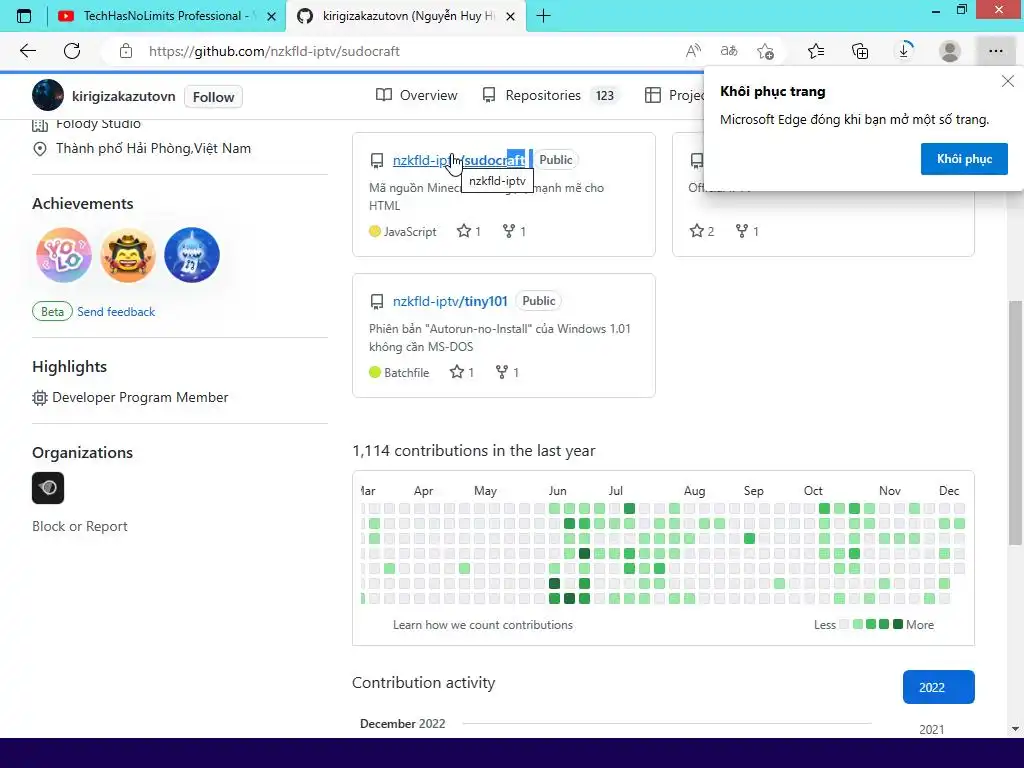Viewport: 1024px width, 768px height.
Task: Open the Favorites list icon
Action: click(816, 51)
